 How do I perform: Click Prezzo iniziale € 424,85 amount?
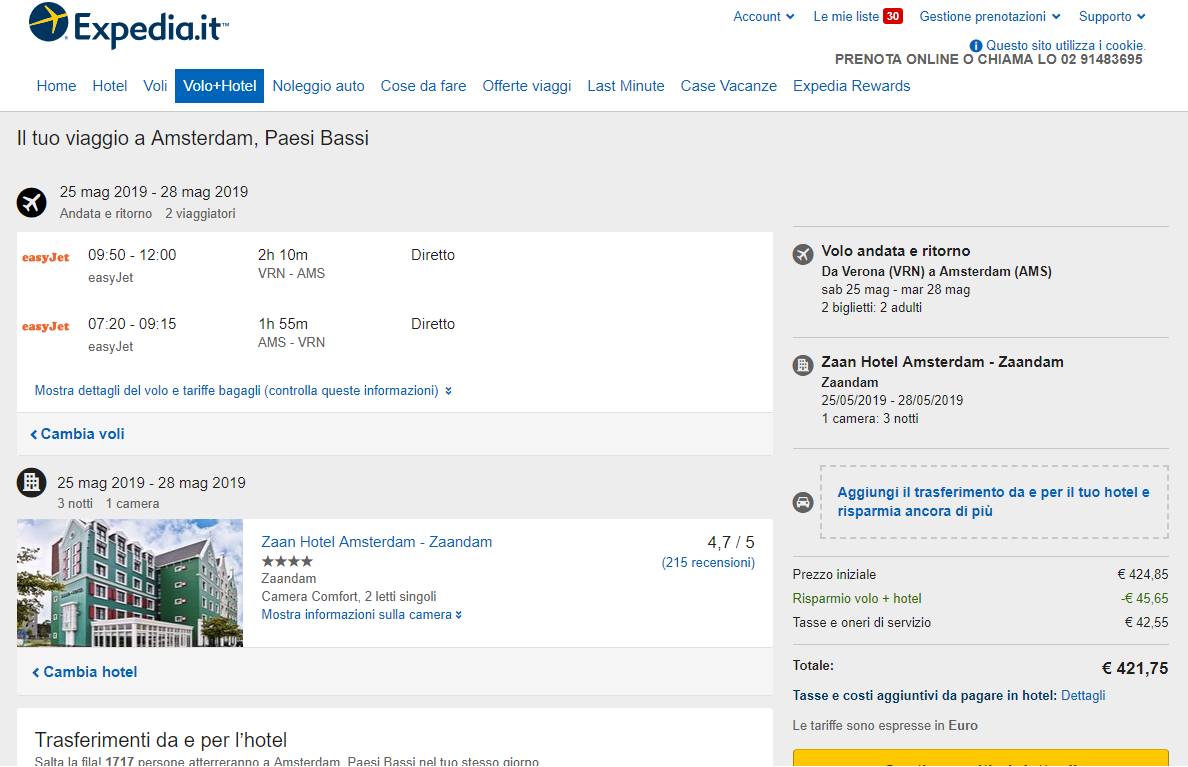pos(1143,574)
